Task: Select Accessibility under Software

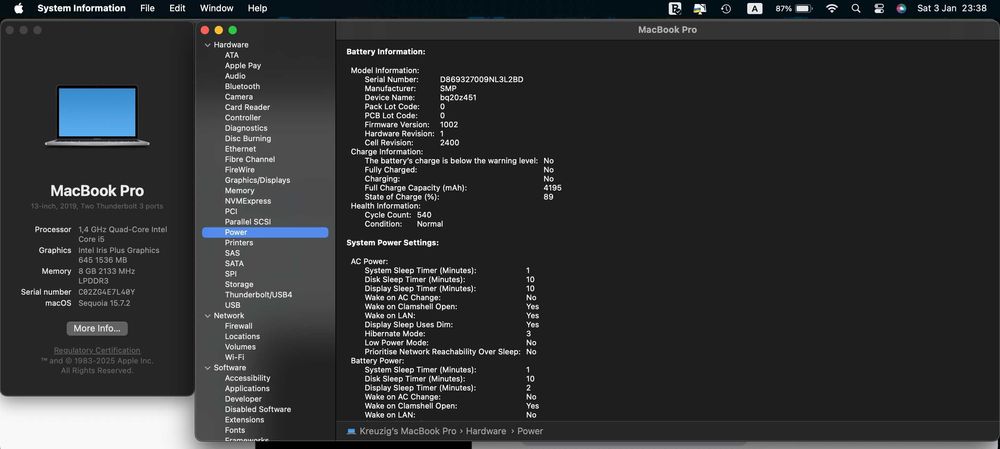Action: (x=247, y=378)
